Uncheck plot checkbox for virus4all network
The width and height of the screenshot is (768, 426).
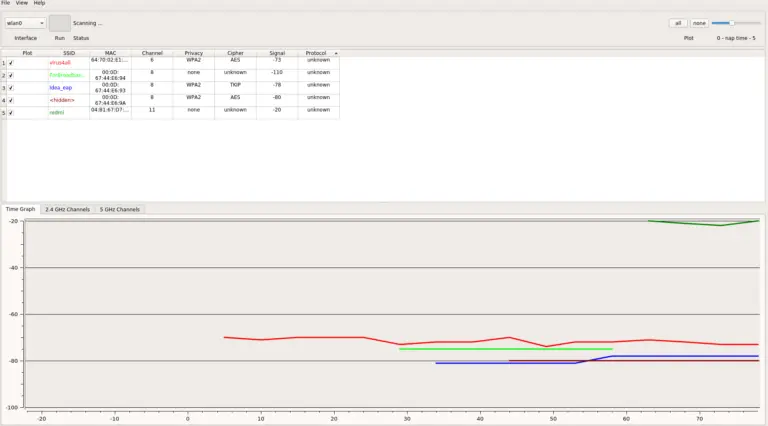pyautogui.click(x=11, y=62)
